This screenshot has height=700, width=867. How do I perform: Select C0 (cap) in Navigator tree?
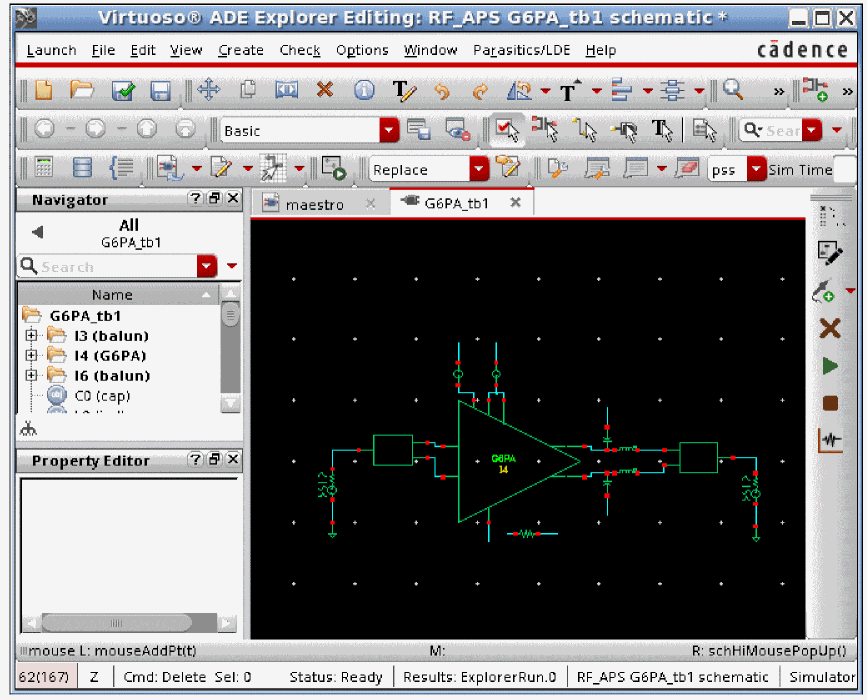(102, 396)
